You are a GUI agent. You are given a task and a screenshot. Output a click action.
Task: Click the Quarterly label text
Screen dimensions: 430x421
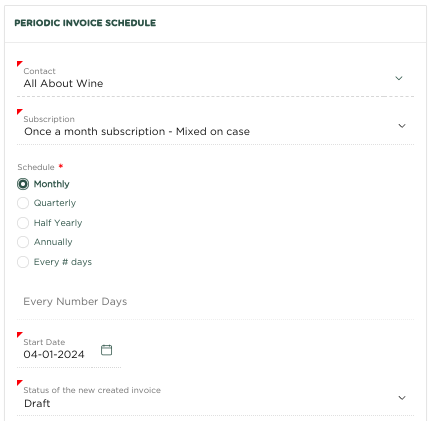pos(55,203)
